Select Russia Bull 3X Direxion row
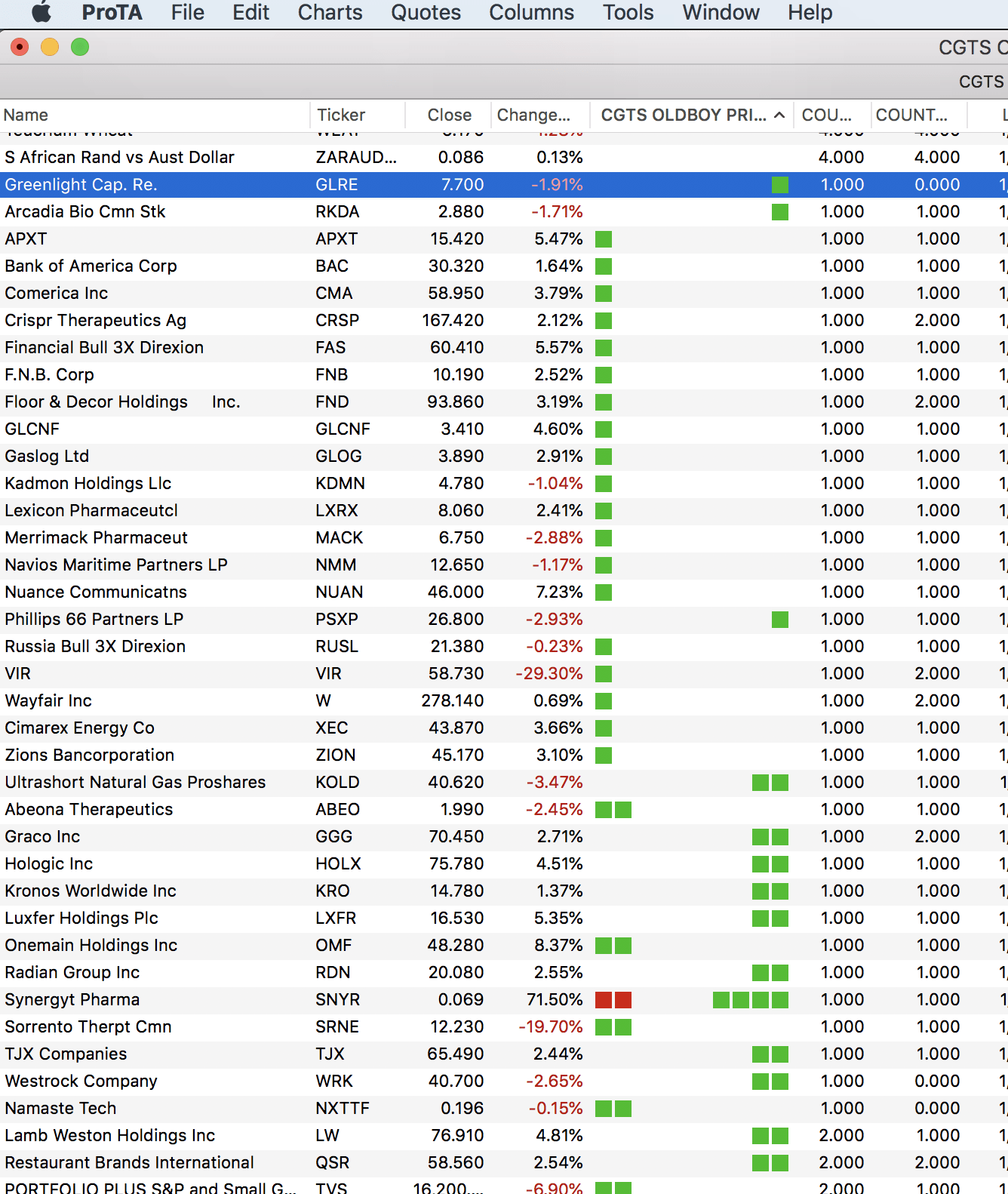Image resolution: width=1008 pixels, height=1194 pixels. [x=504, y=647]
